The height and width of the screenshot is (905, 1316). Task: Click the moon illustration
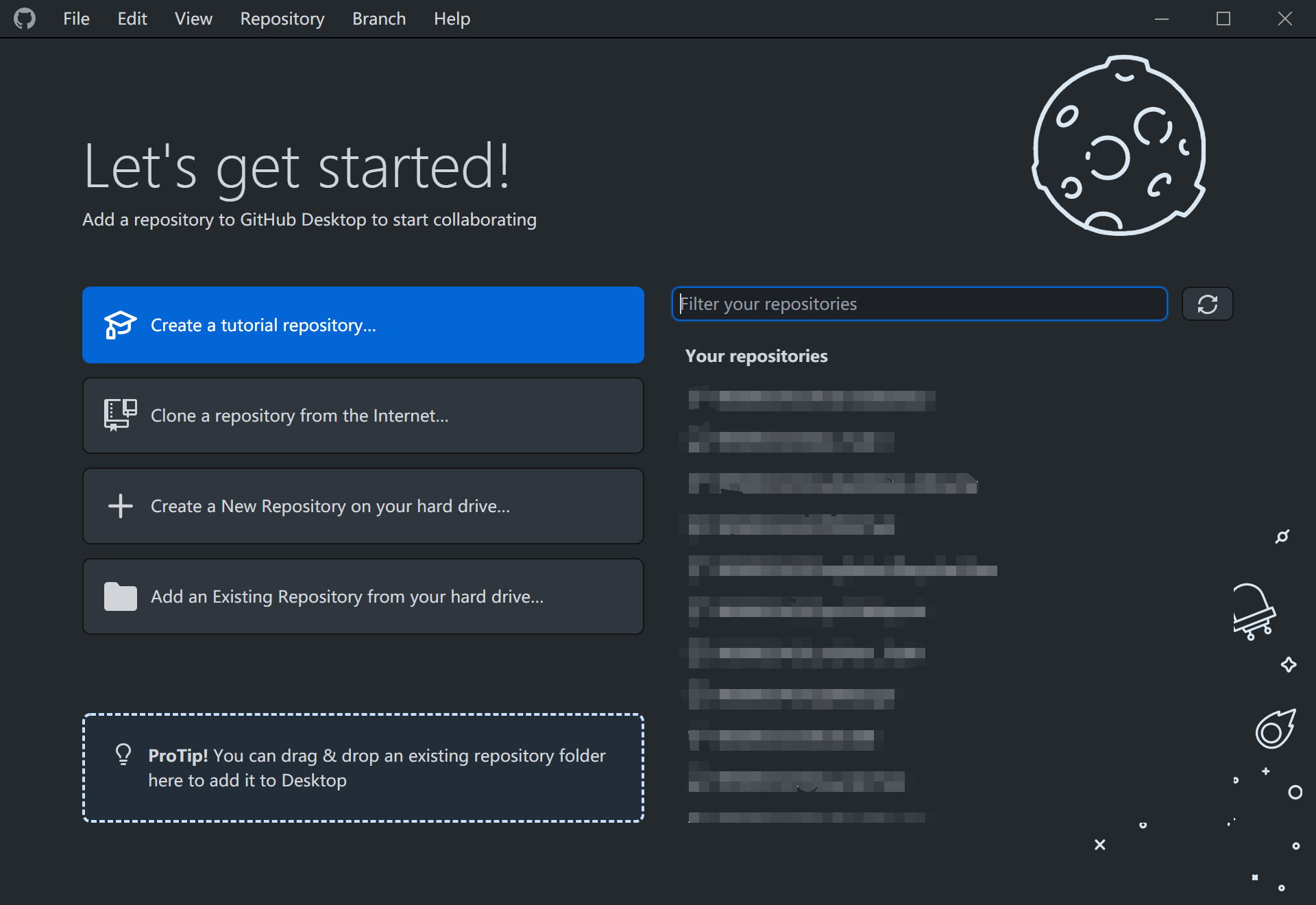(x=1119, y=146)
